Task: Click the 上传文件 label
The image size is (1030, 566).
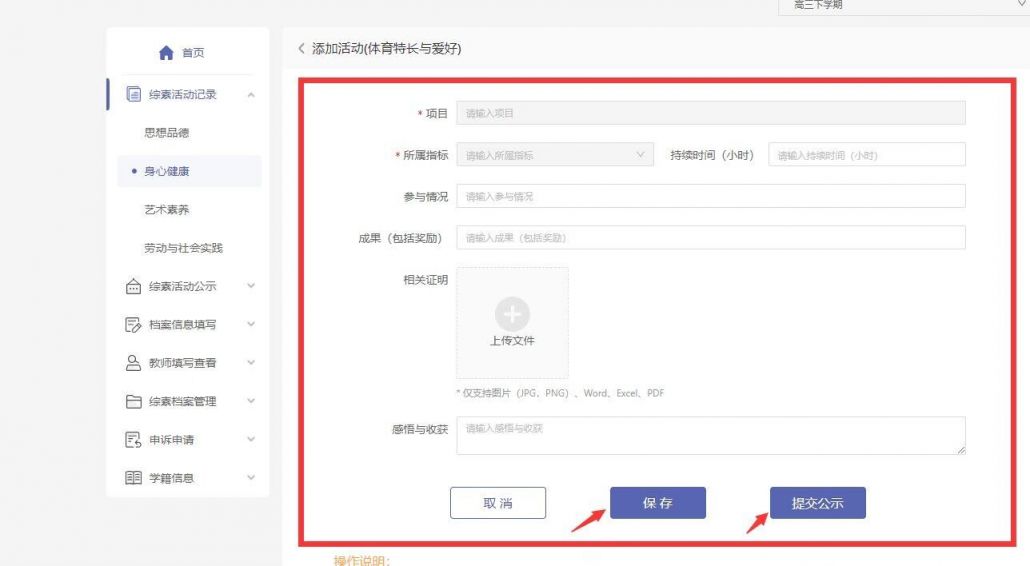Action: pyautogui.click(x=512, y=341)
